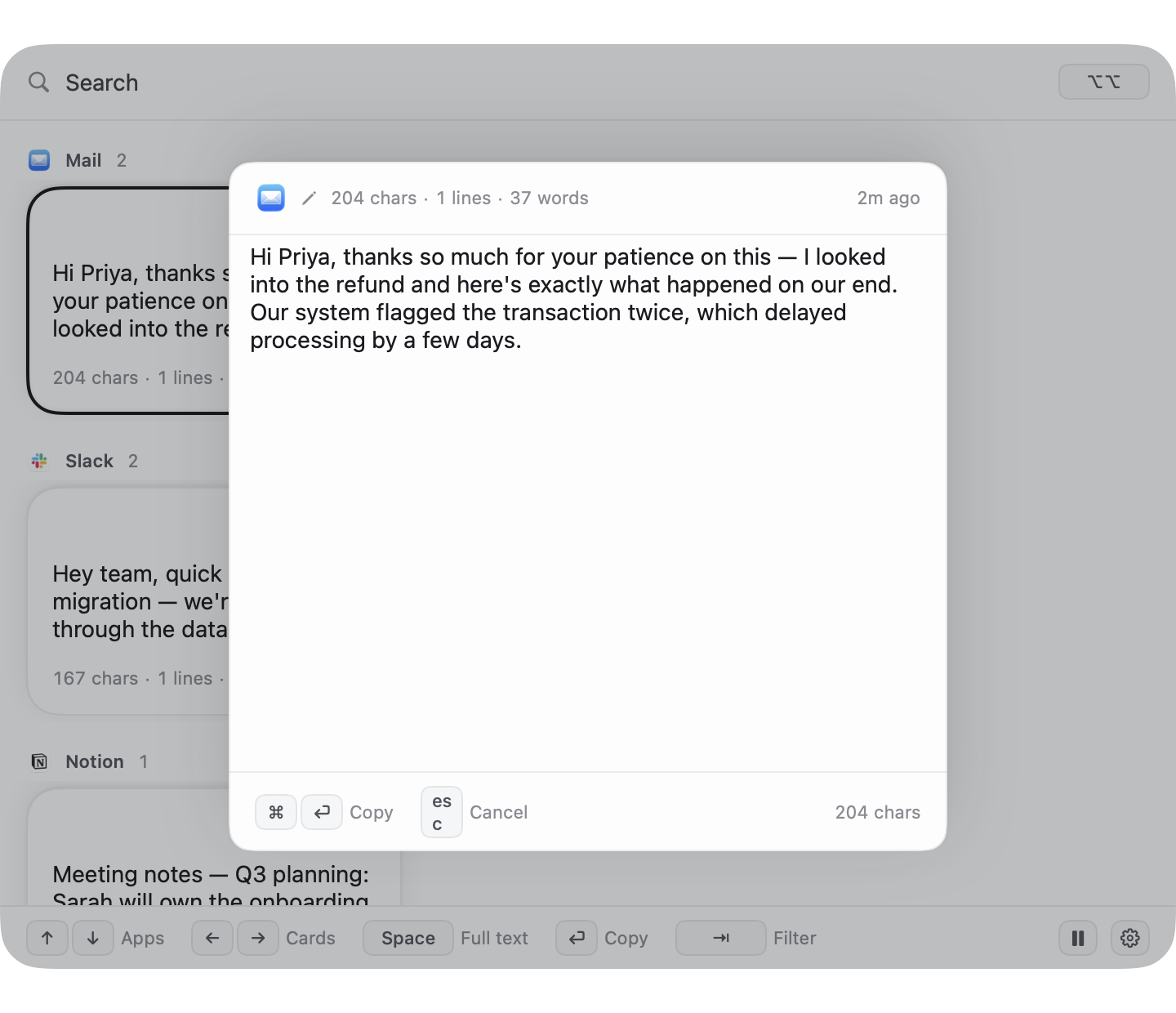Click the tab key icon for Filter
1176x1013 pixels.
coord(721,938)
